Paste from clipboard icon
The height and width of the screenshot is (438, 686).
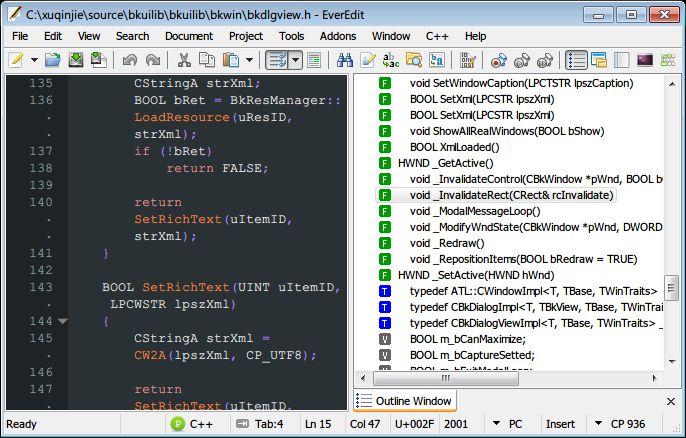pyautogui.click(x=231, y=60)
